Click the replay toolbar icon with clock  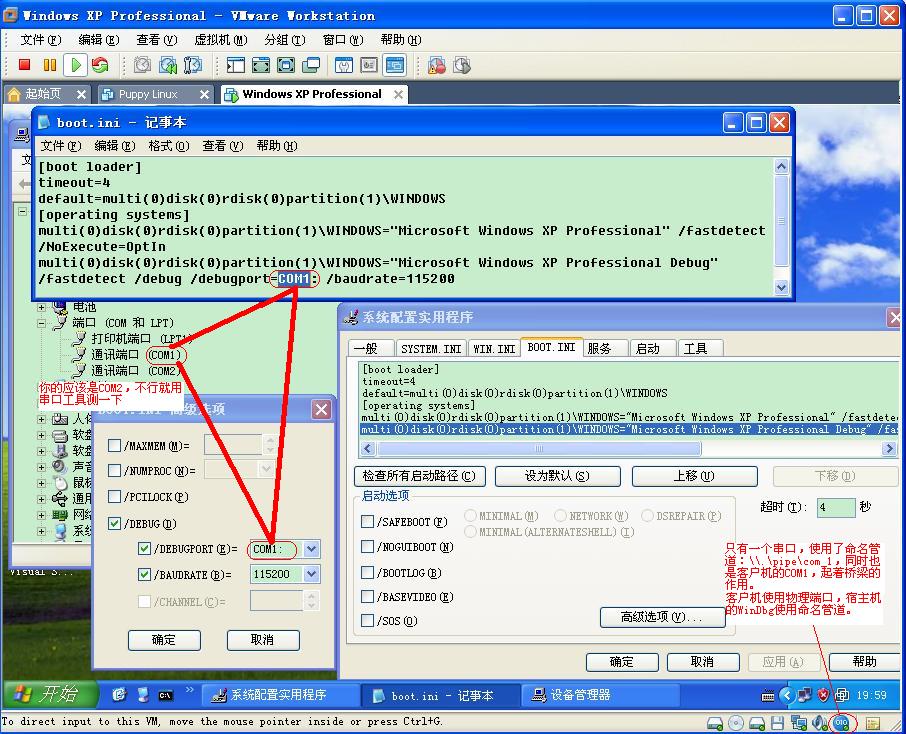click(462, 65)
